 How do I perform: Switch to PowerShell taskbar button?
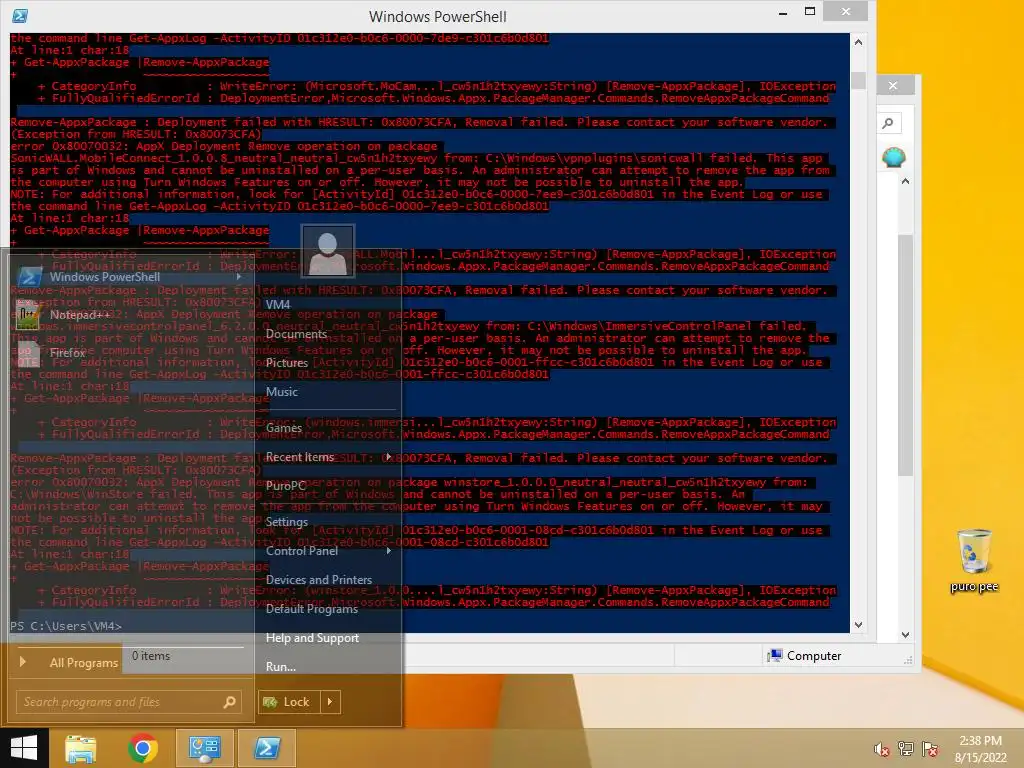(266, 748)
